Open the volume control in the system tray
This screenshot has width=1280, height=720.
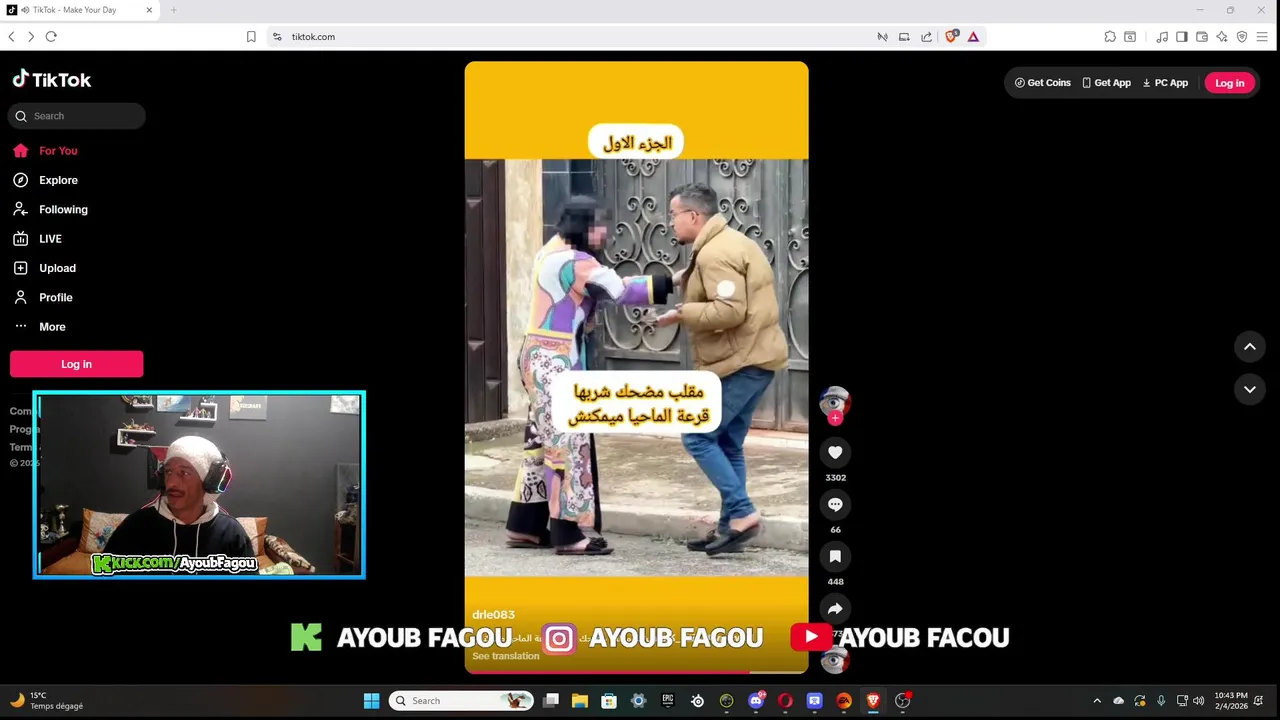[1198, 701]
